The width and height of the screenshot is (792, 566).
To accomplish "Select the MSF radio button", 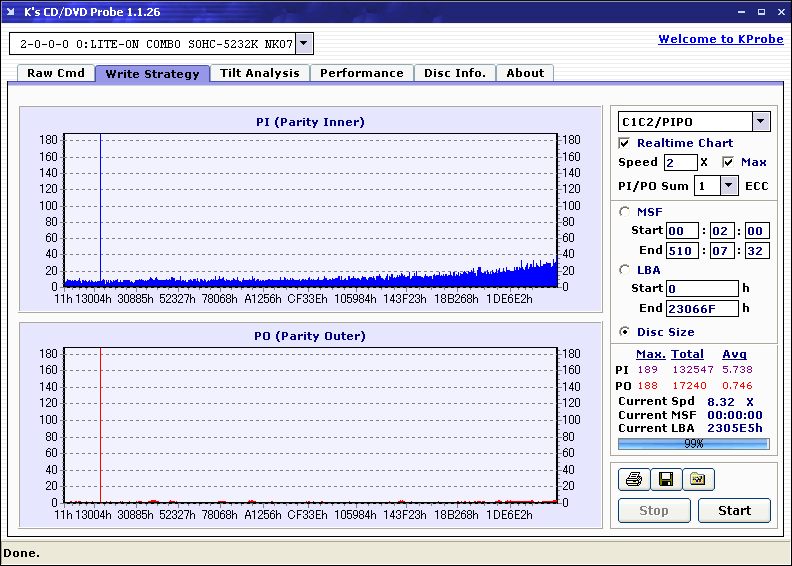I will 625,211.
